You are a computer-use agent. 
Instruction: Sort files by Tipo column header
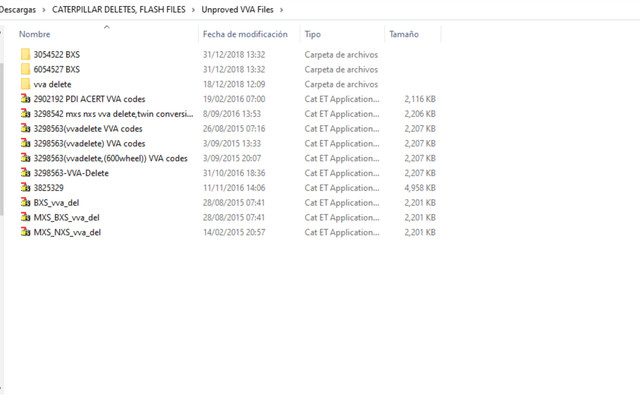(313, 34)
